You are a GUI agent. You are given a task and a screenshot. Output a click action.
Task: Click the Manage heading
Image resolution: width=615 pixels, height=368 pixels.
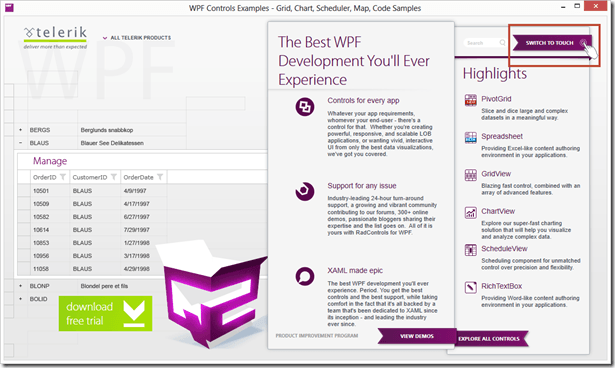(x=50, y=161)
